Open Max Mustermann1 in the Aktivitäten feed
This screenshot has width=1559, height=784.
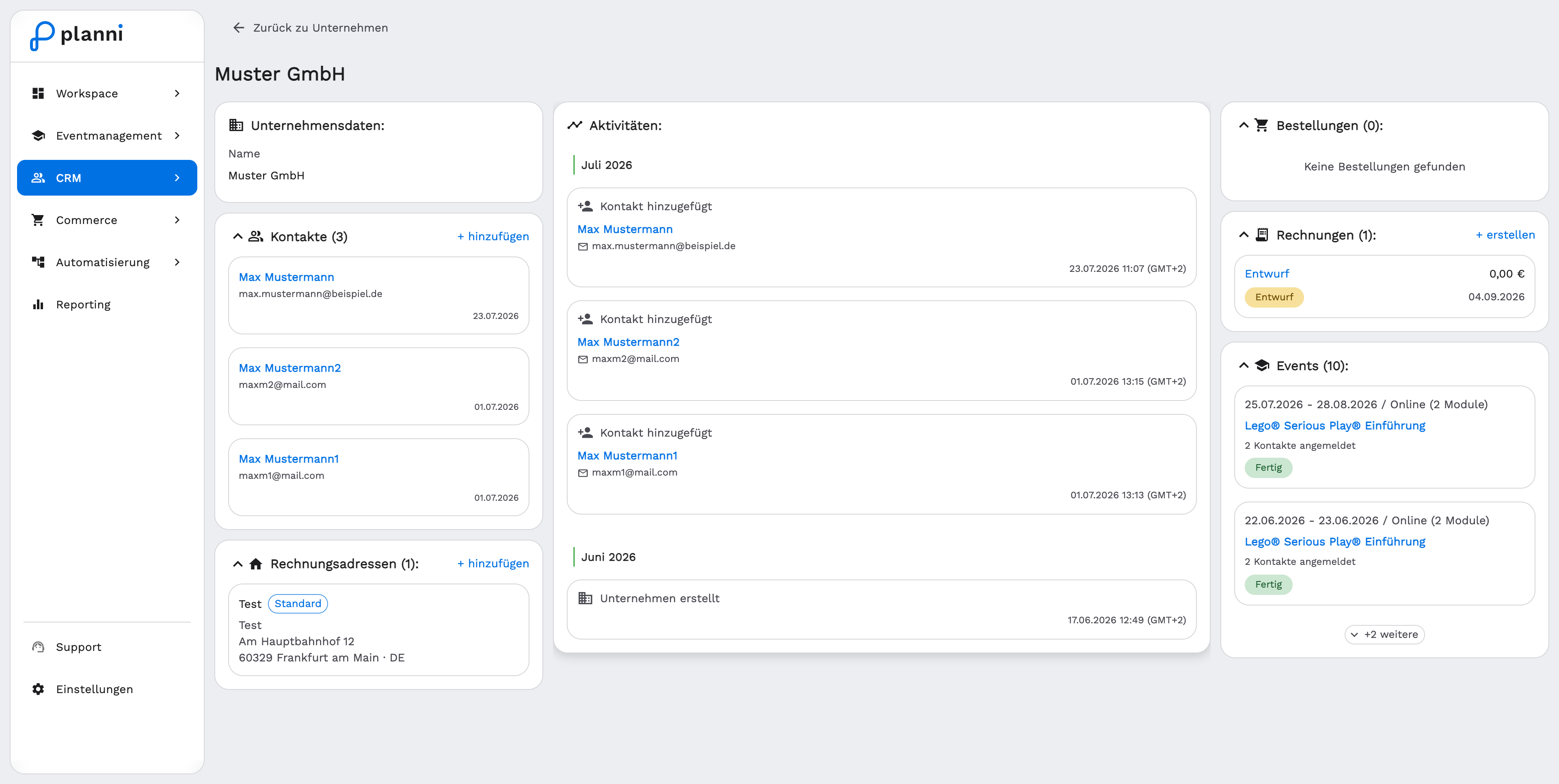pyautogui.click(x=627, y=456)
